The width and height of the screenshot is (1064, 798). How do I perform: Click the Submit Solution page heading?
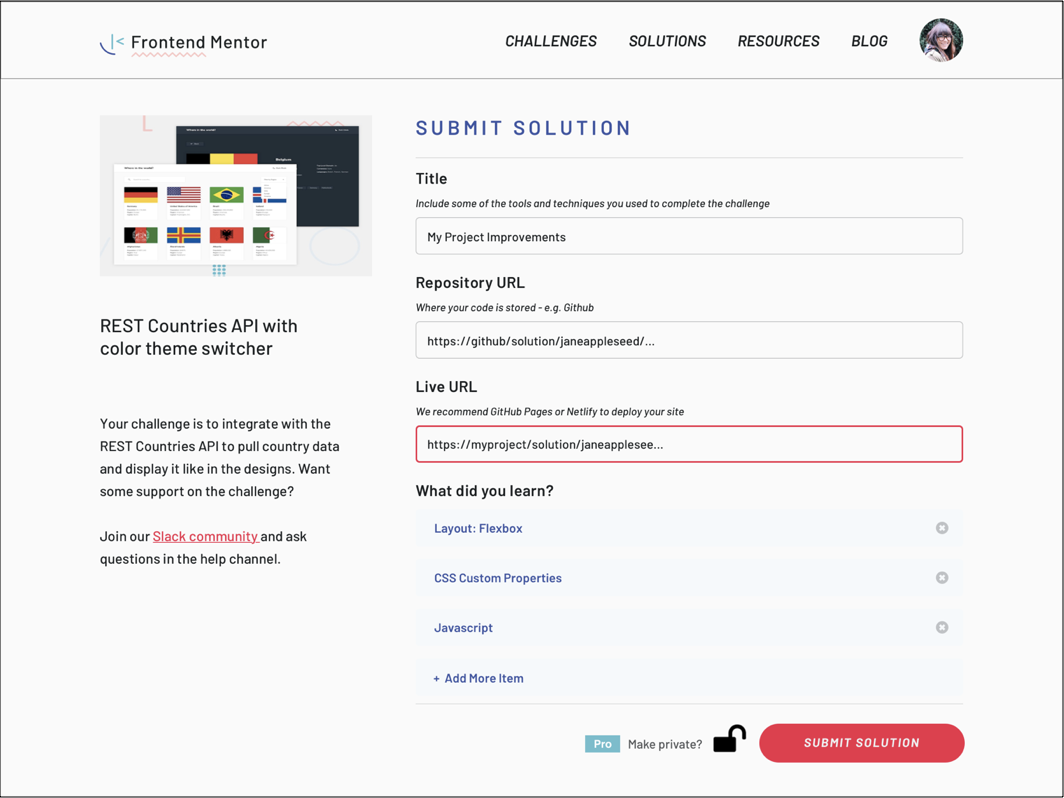pos(523,128)
